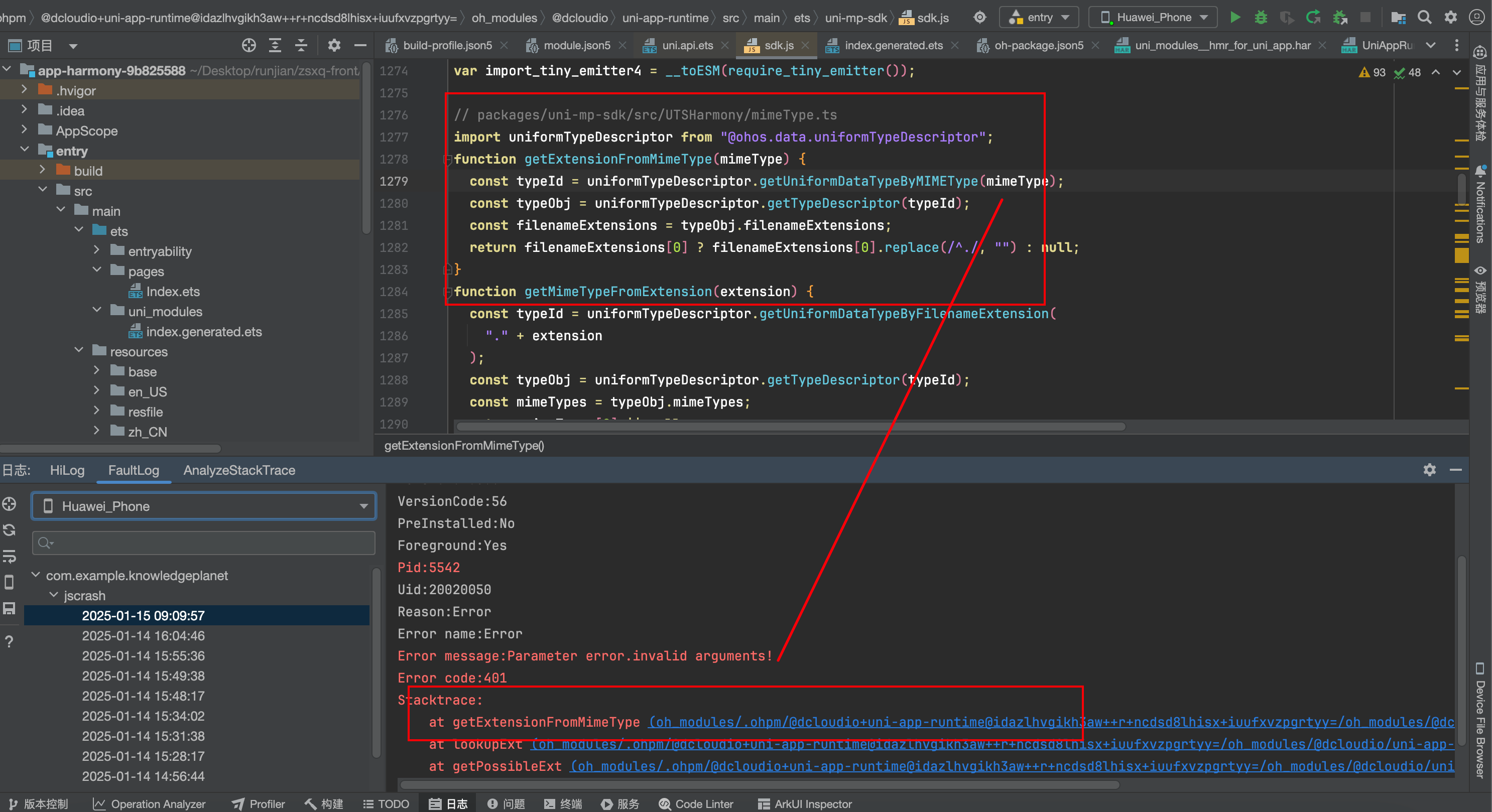
Task: Click the 93 warnings indicator
Action: [x=1372, y=72]
